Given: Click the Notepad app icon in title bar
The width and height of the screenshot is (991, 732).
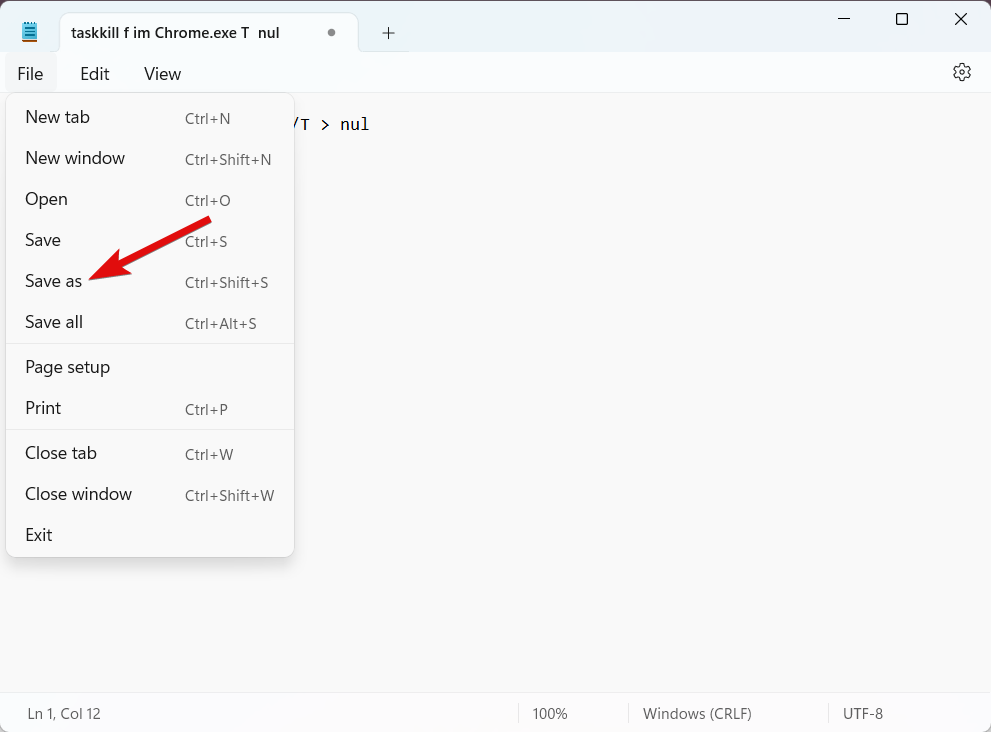Looking at the screenshot, I should 30,32.
